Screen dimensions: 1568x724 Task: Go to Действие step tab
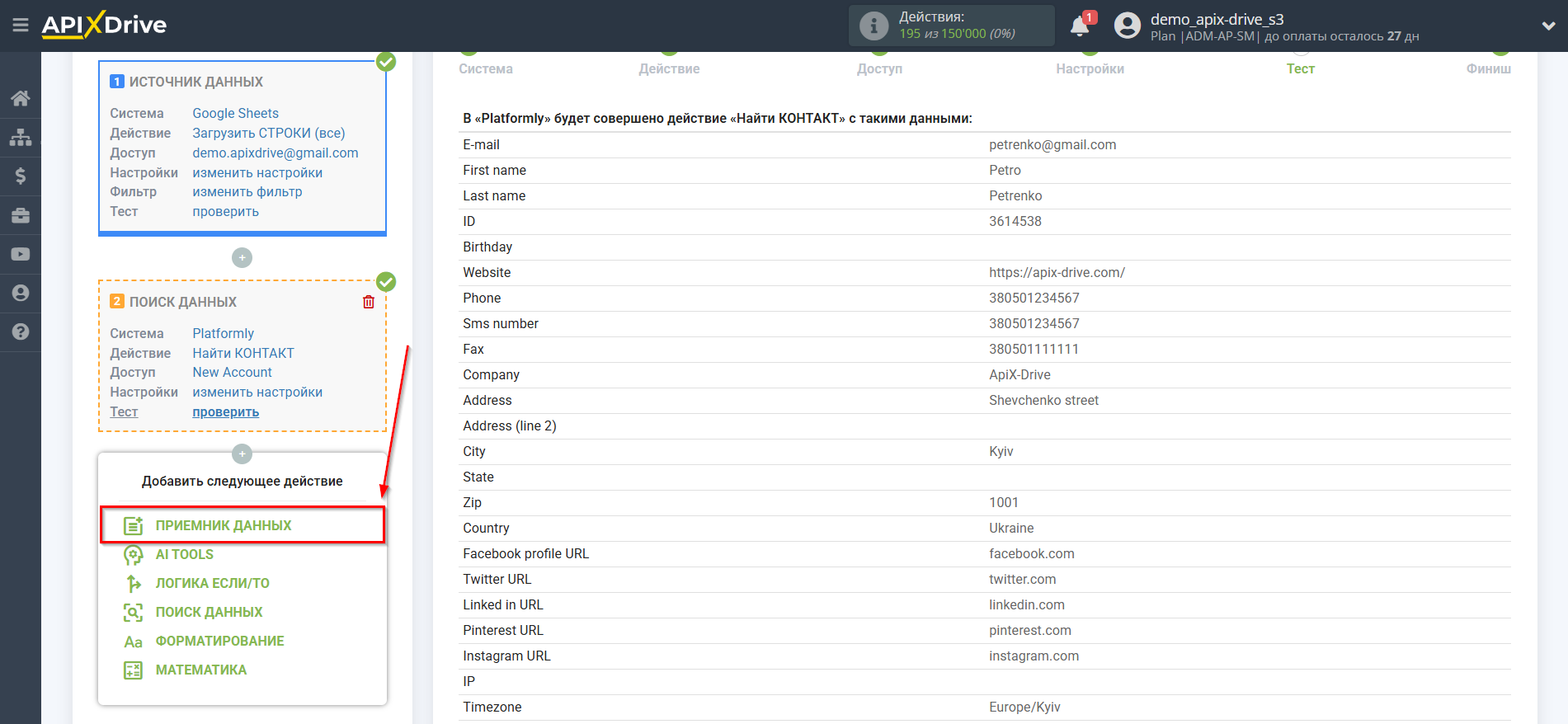pos(669,68)
